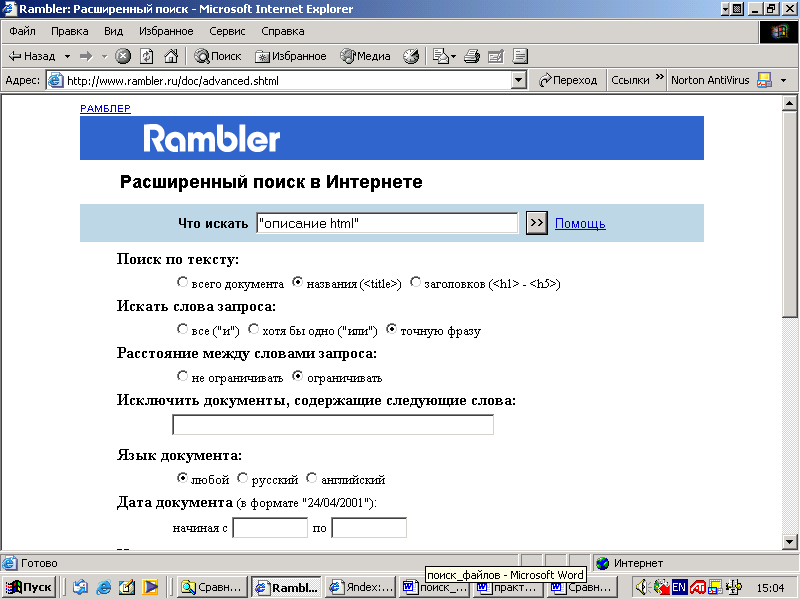Click the Refresh page icon

pos(147,56)
